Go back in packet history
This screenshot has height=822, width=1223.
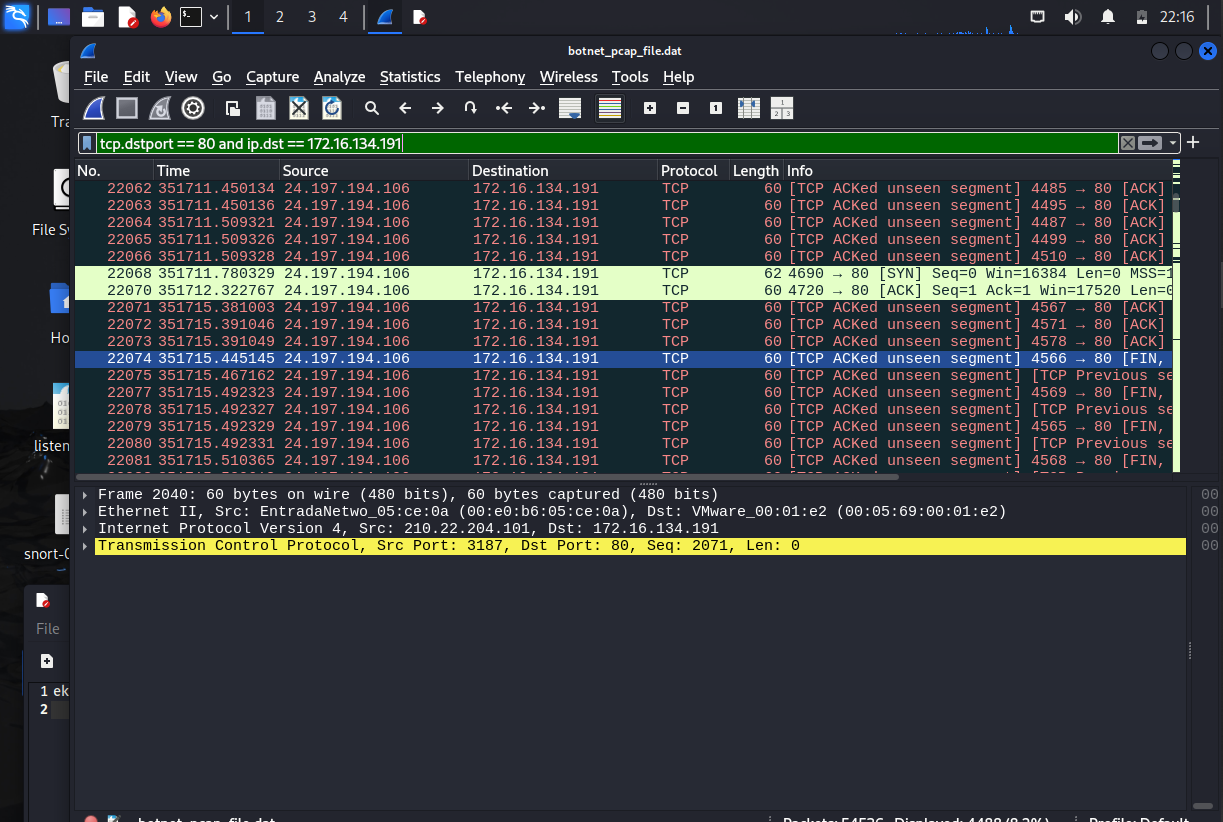pos(405,108)
